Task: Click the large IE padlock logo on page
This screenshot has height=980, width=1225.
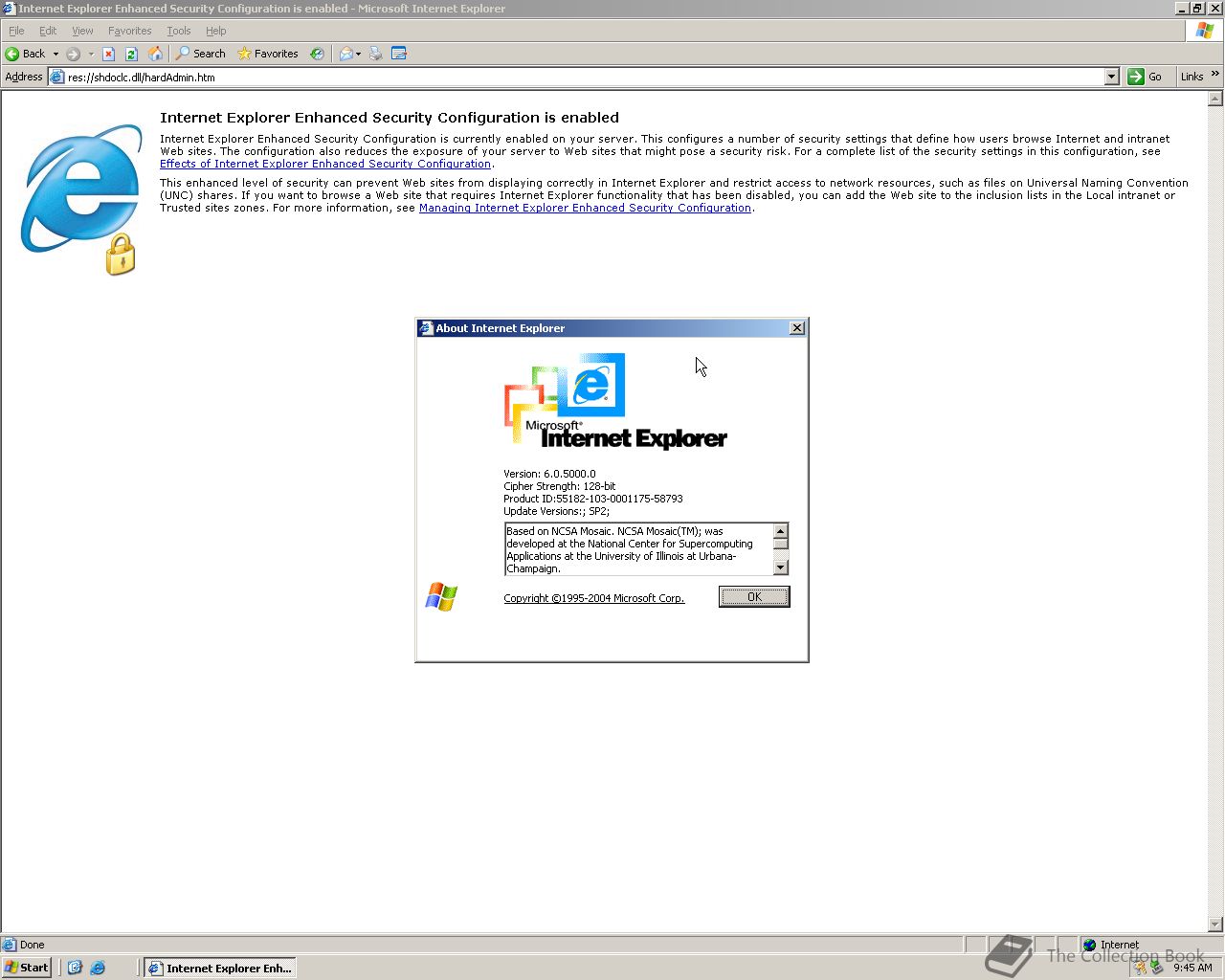Action: click(x=81, y=199)
